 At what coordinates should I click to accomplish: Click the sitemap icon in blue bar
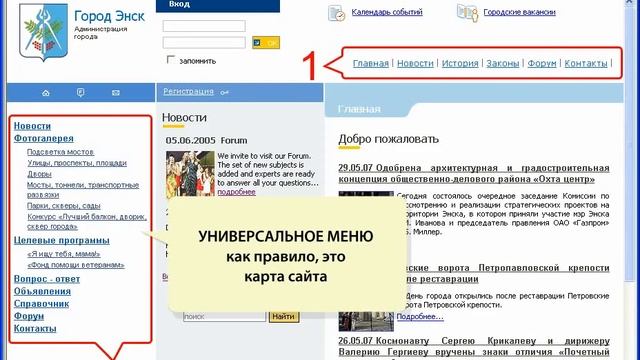tap(80, 93)
